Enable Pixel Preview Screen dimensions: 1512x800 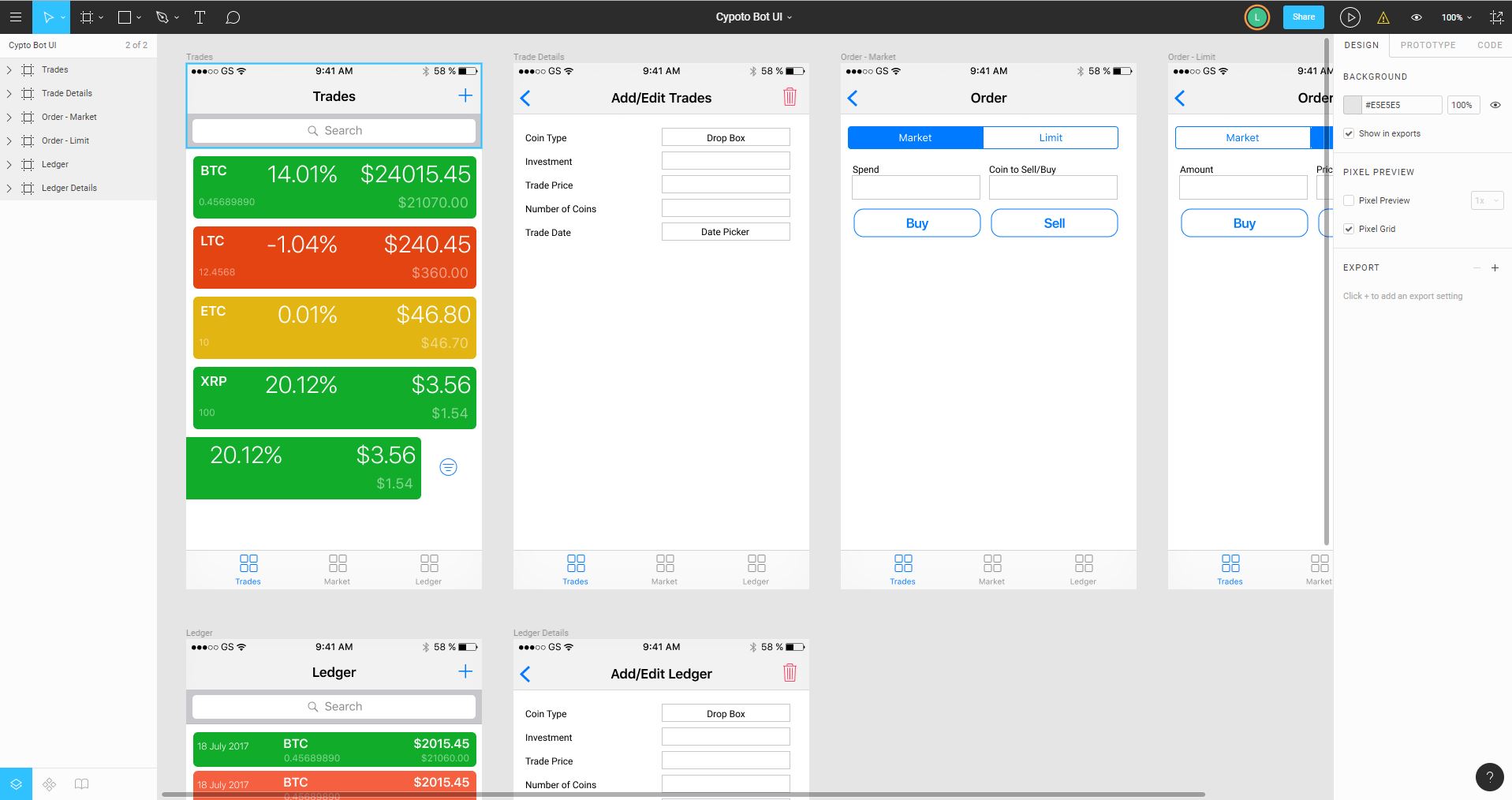tap(1349, 200)
